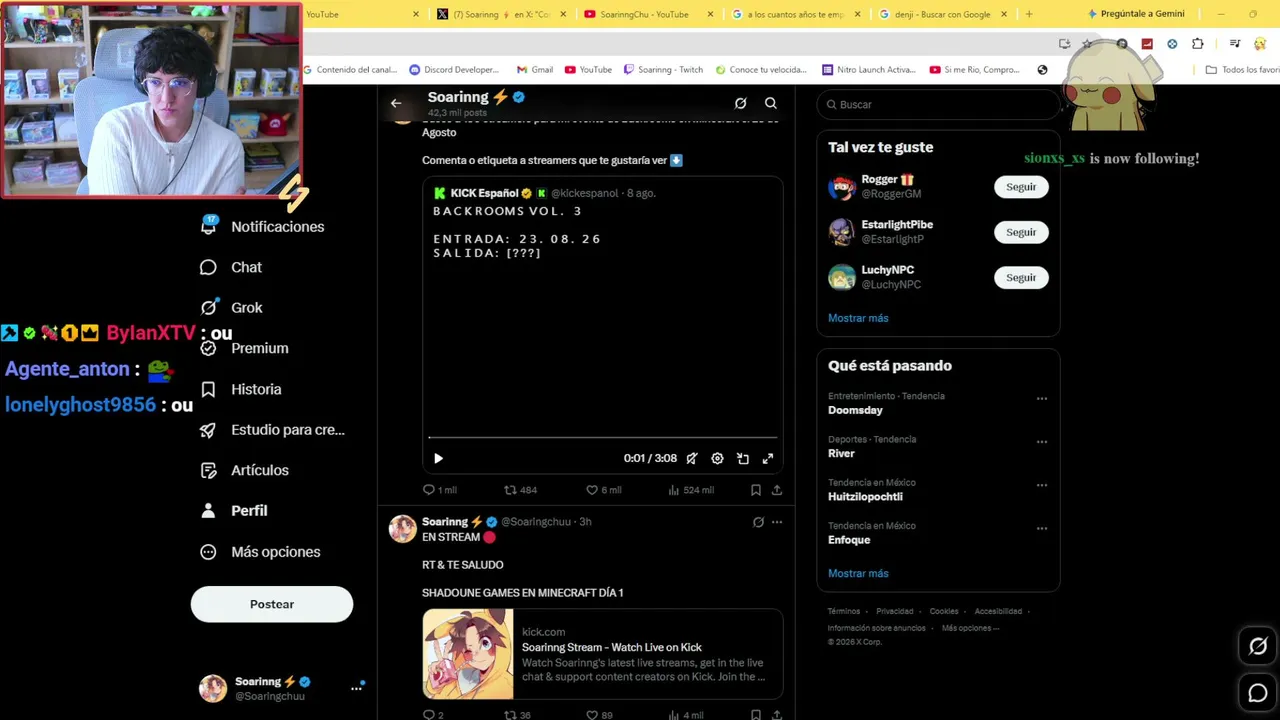Follow Rogger with the Seguir button
1280x720 pixels.
point(1021,187)
